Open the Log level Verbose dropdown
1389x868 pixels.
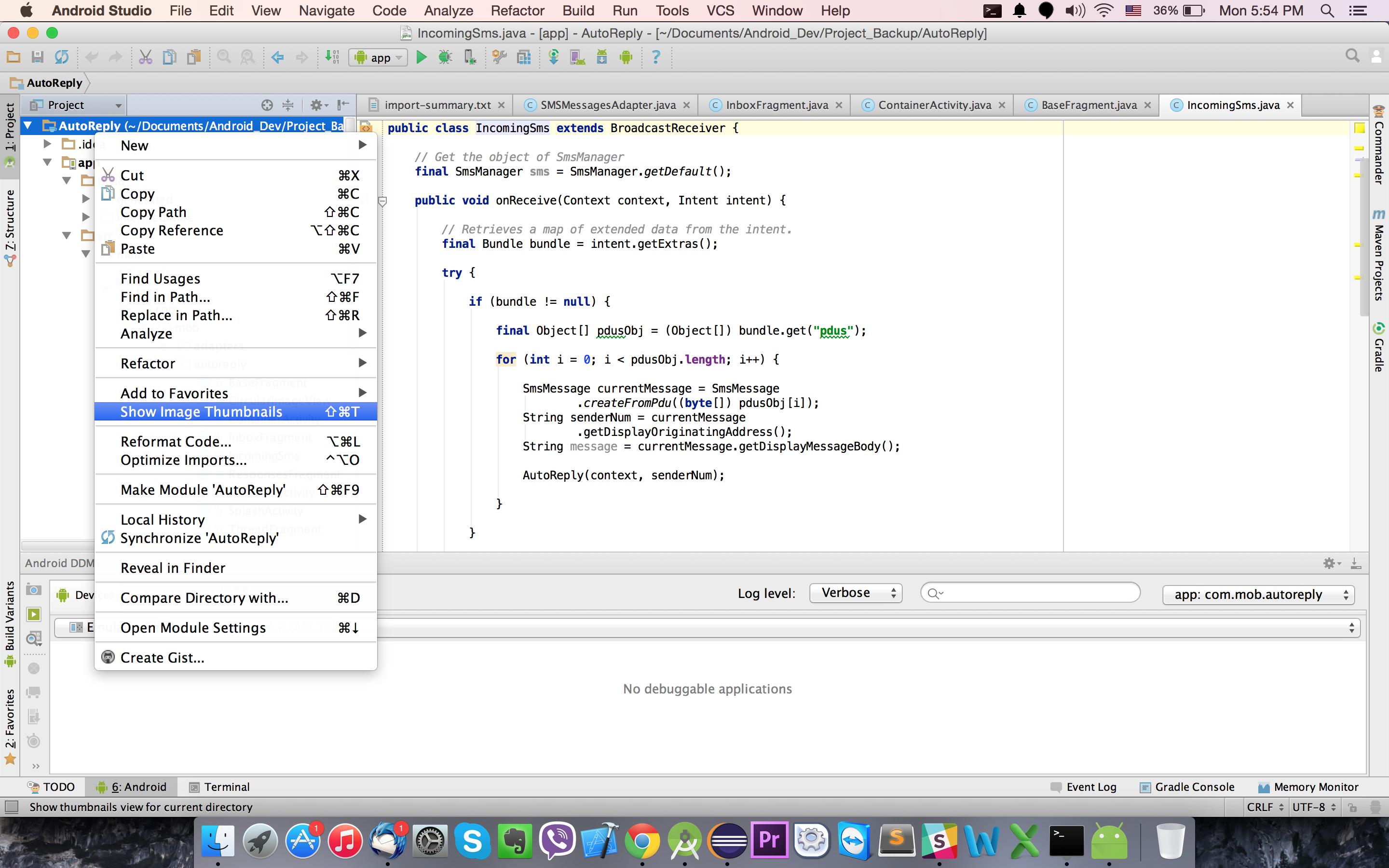pyautogui.click(x=855, y=593)
